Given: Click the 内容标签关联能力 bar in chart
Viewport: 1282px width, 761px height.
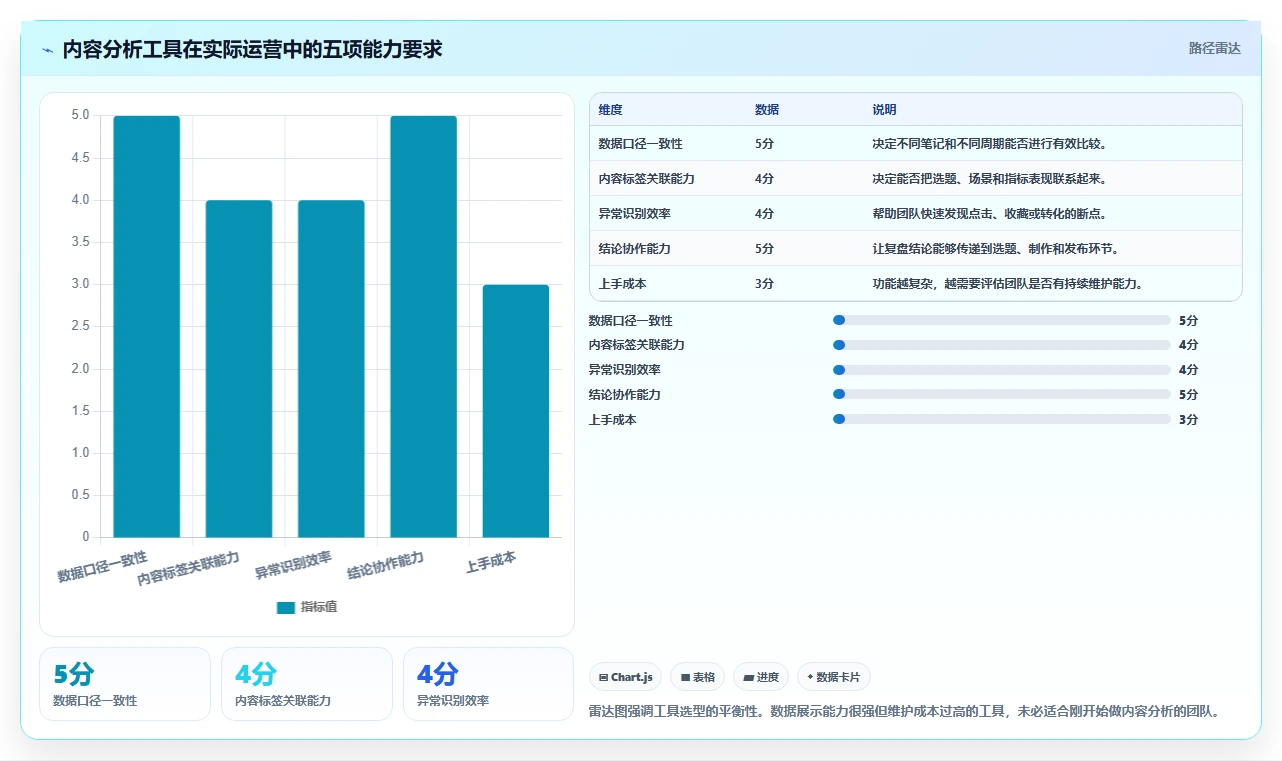Looking at the screenshot, I should pyautogui.click(x=239, y=369).
